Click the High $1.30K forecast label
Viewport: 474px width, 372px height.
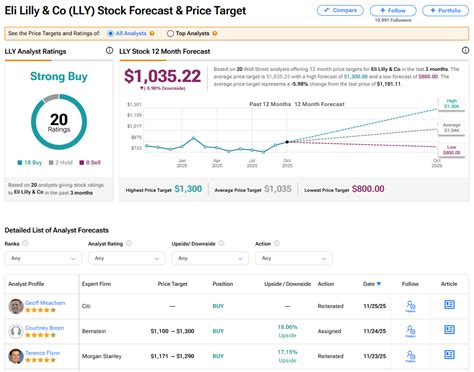[x=452, y=104]
